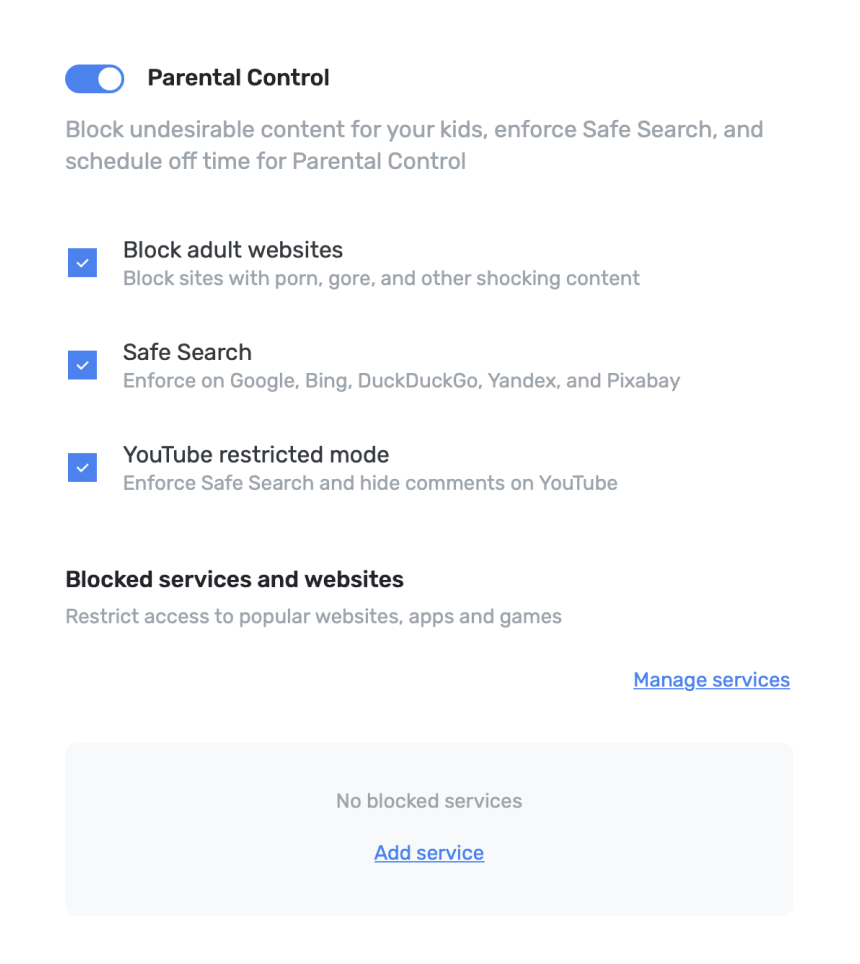Image resolution: width=860 pixels, height=964 pixels.
Task: Click the Safe Search label text
Action: (187, 352)
